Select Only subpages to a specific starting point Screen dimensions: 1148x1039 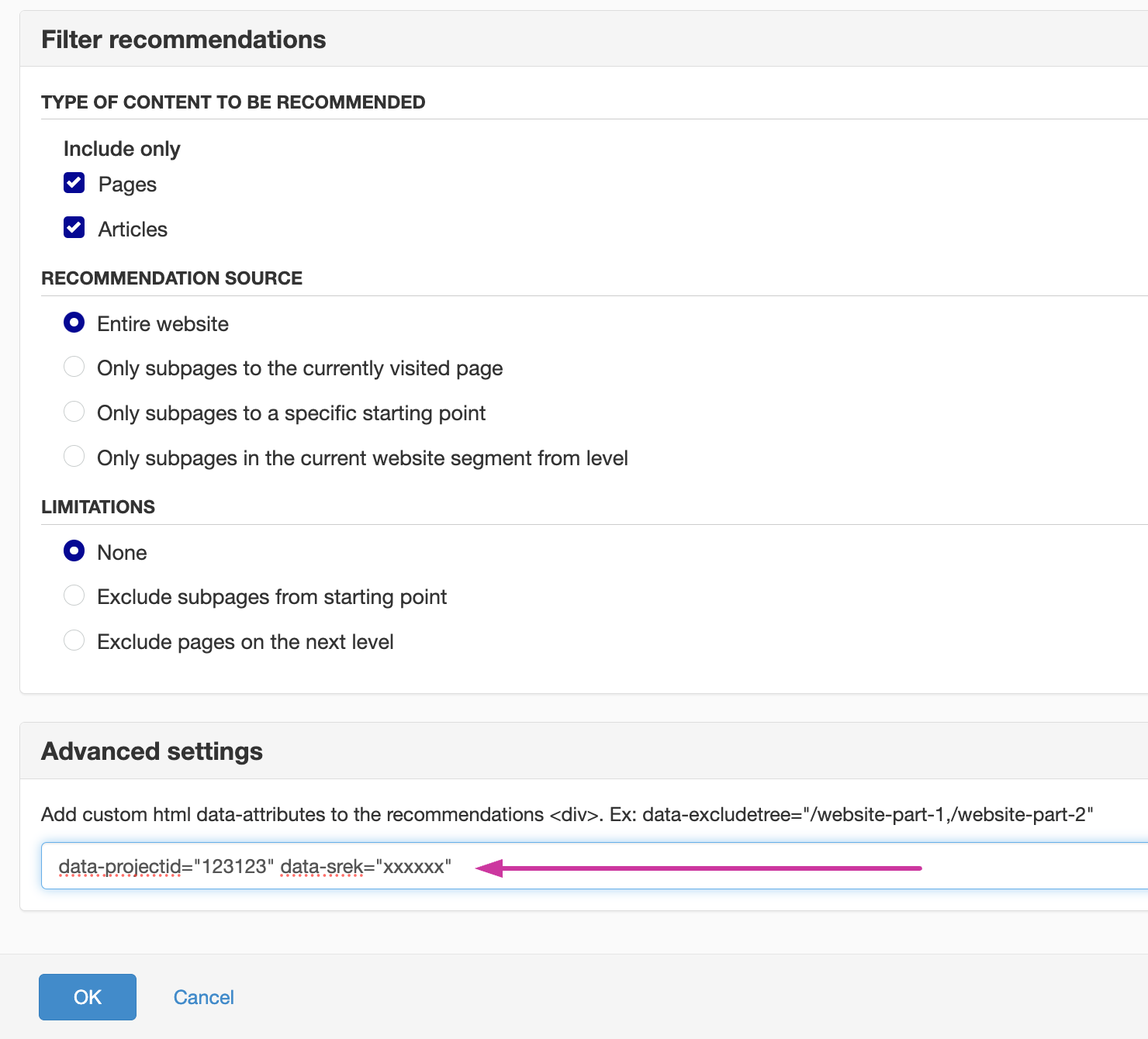click(74, 412)
